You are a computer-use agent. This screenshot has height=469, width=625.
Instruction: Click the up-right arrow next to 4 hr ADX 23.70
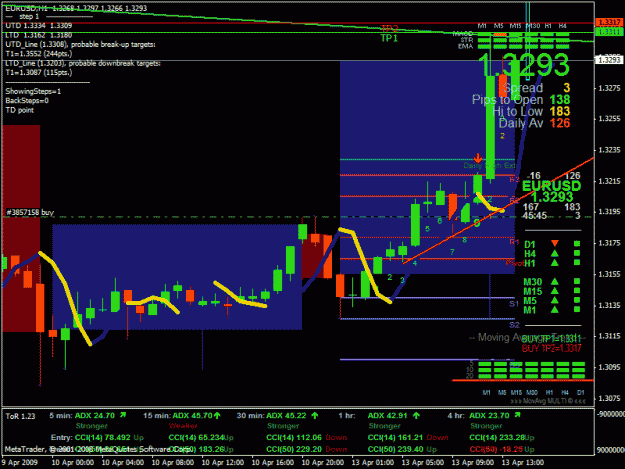point(517,415)
